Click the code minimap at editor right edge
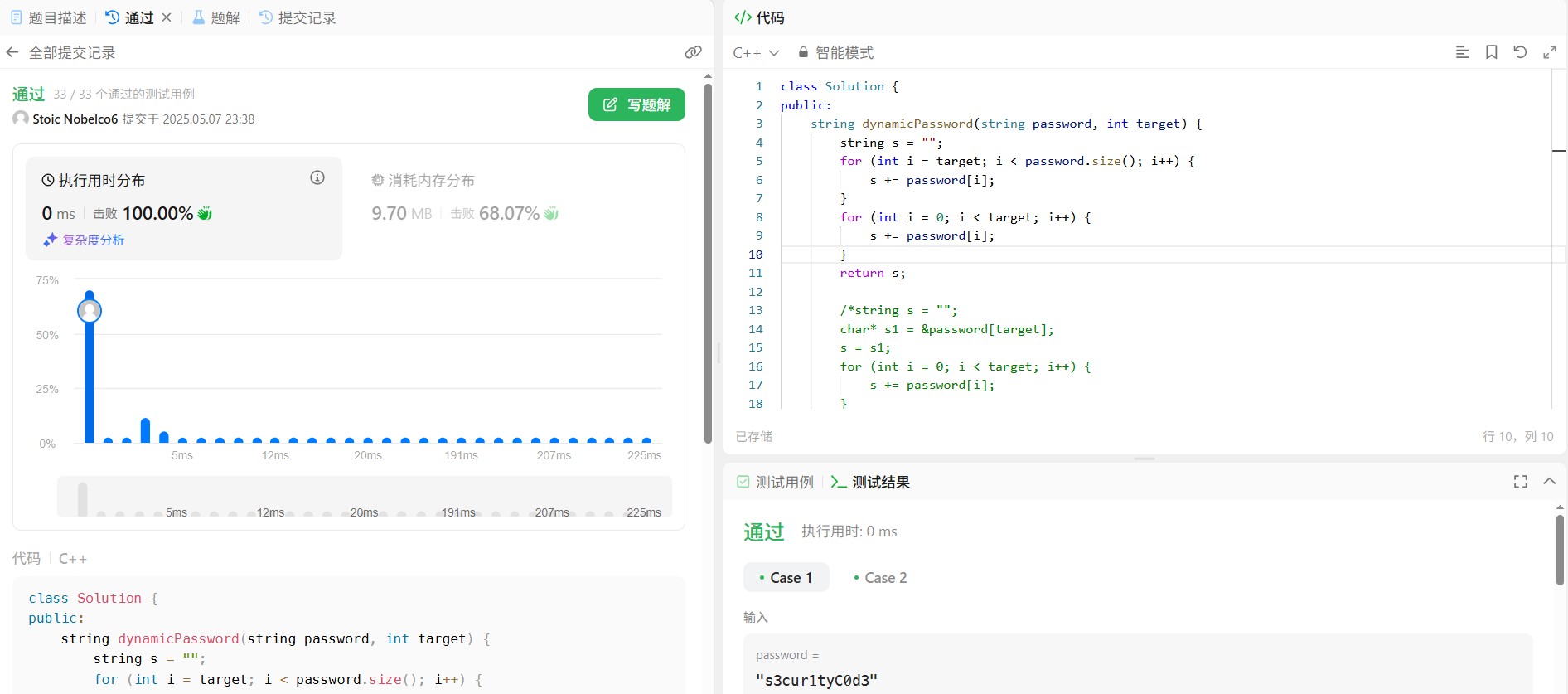 coord(1559,240)
